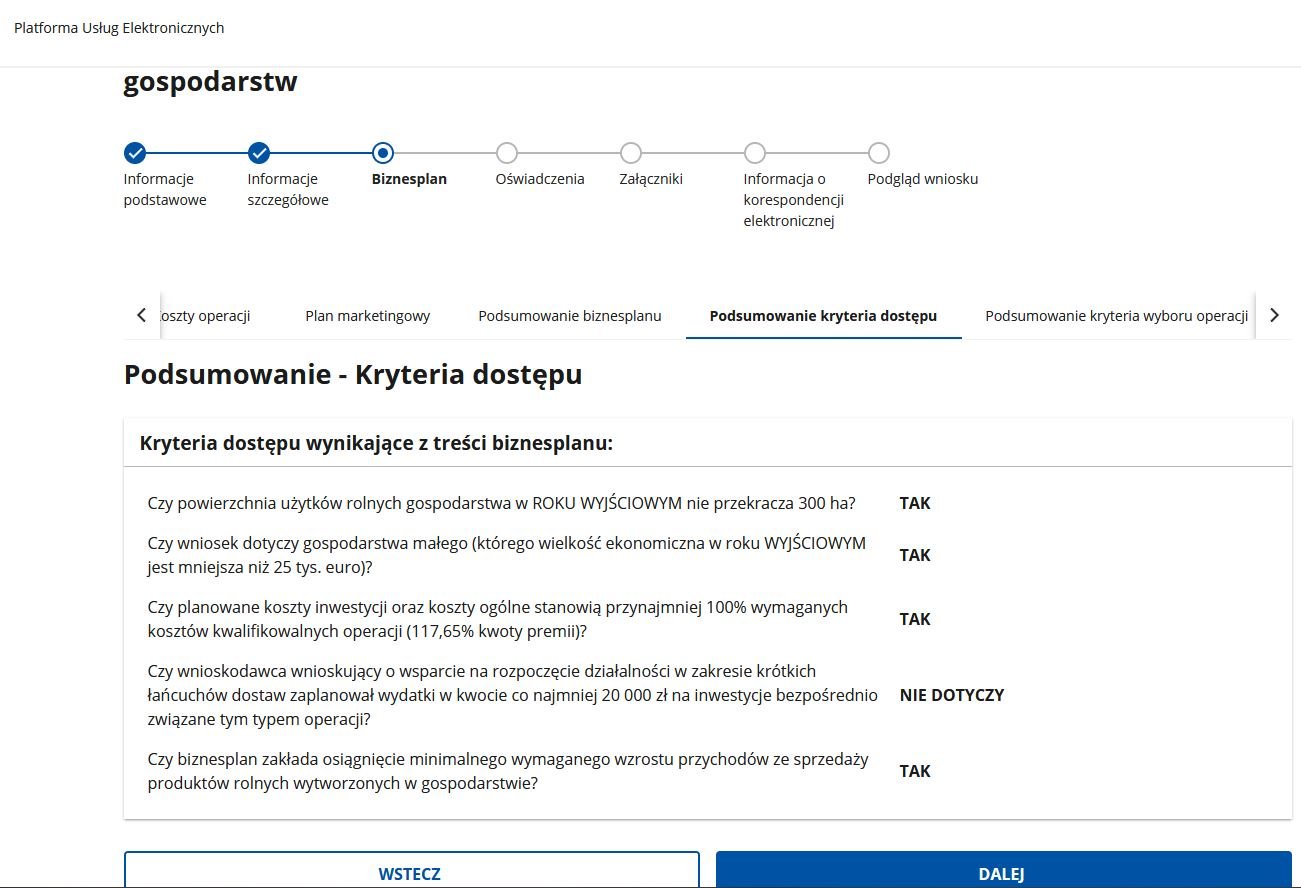Click the completed Informacje podstawowe step circle
Image resolution: width=1301 pixels, height=888 pixels.
pyautogui.click(x=135, y=153)
